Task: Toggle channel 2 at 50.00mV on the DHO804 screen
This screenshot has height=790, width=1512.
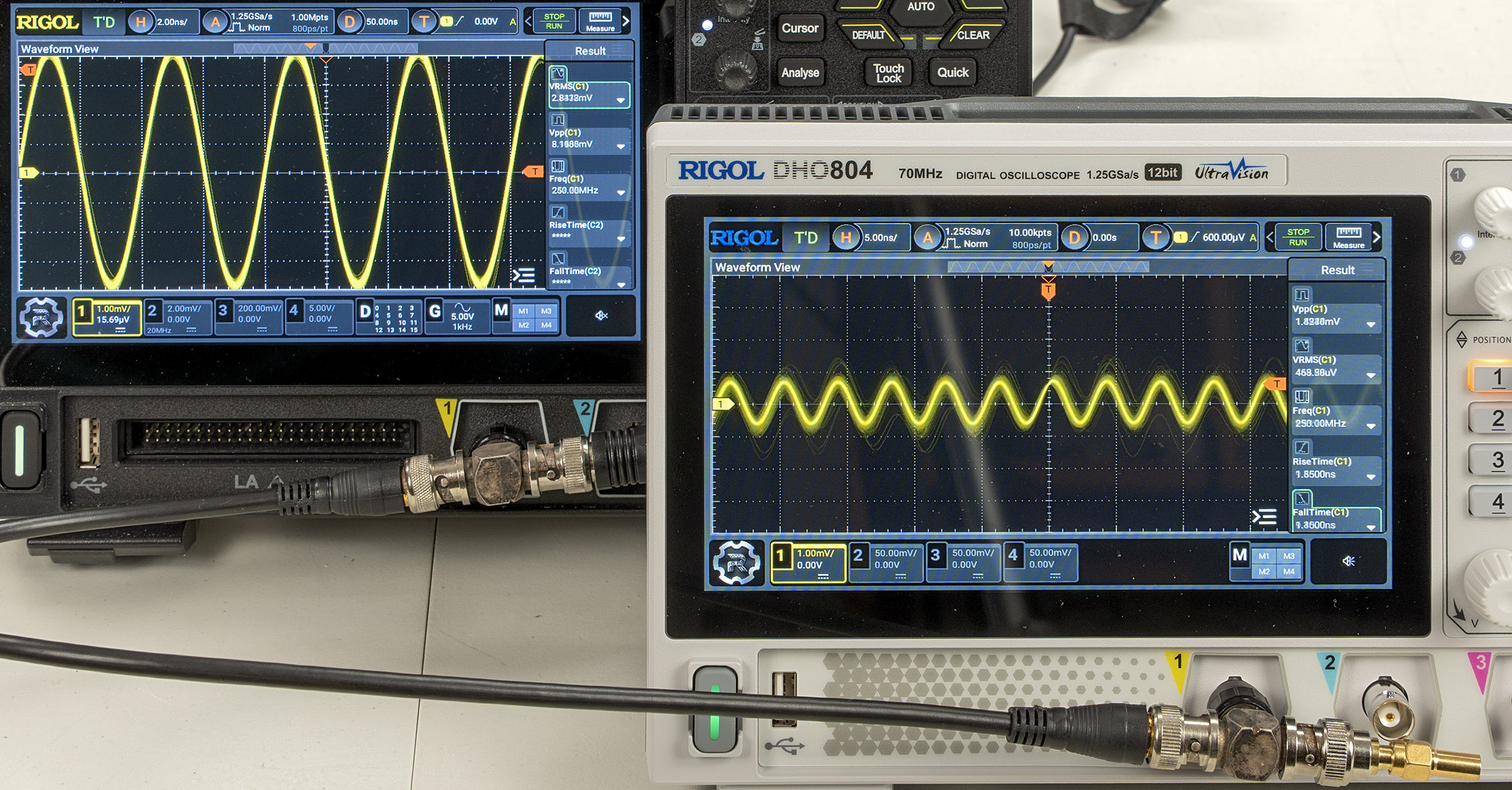Action: pos(887,561)
